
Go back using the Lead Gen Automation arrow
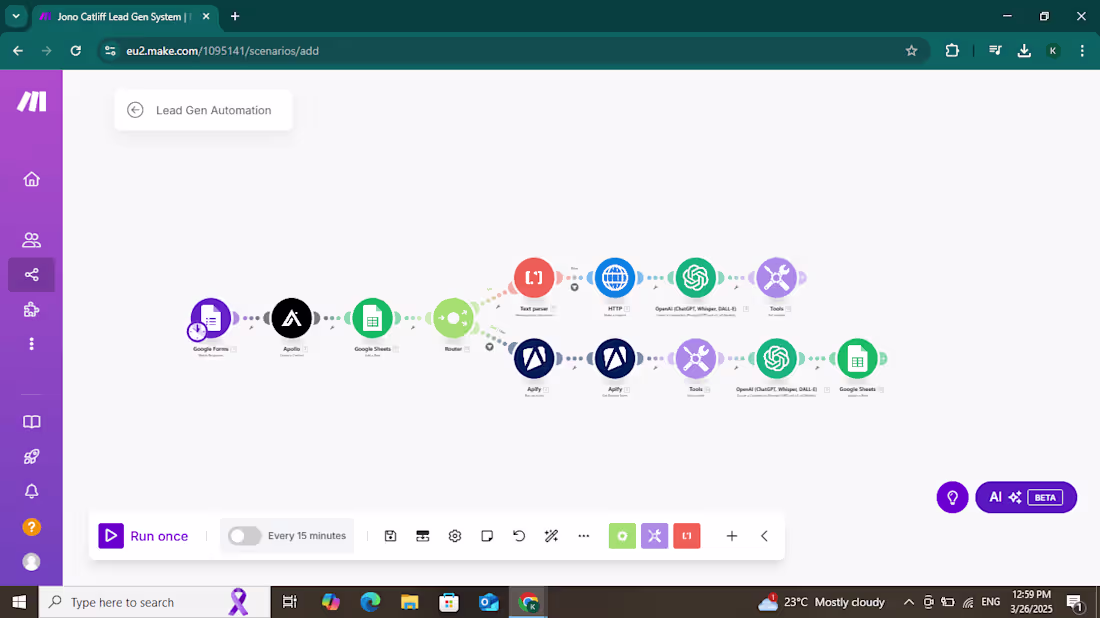coord(135,110)
